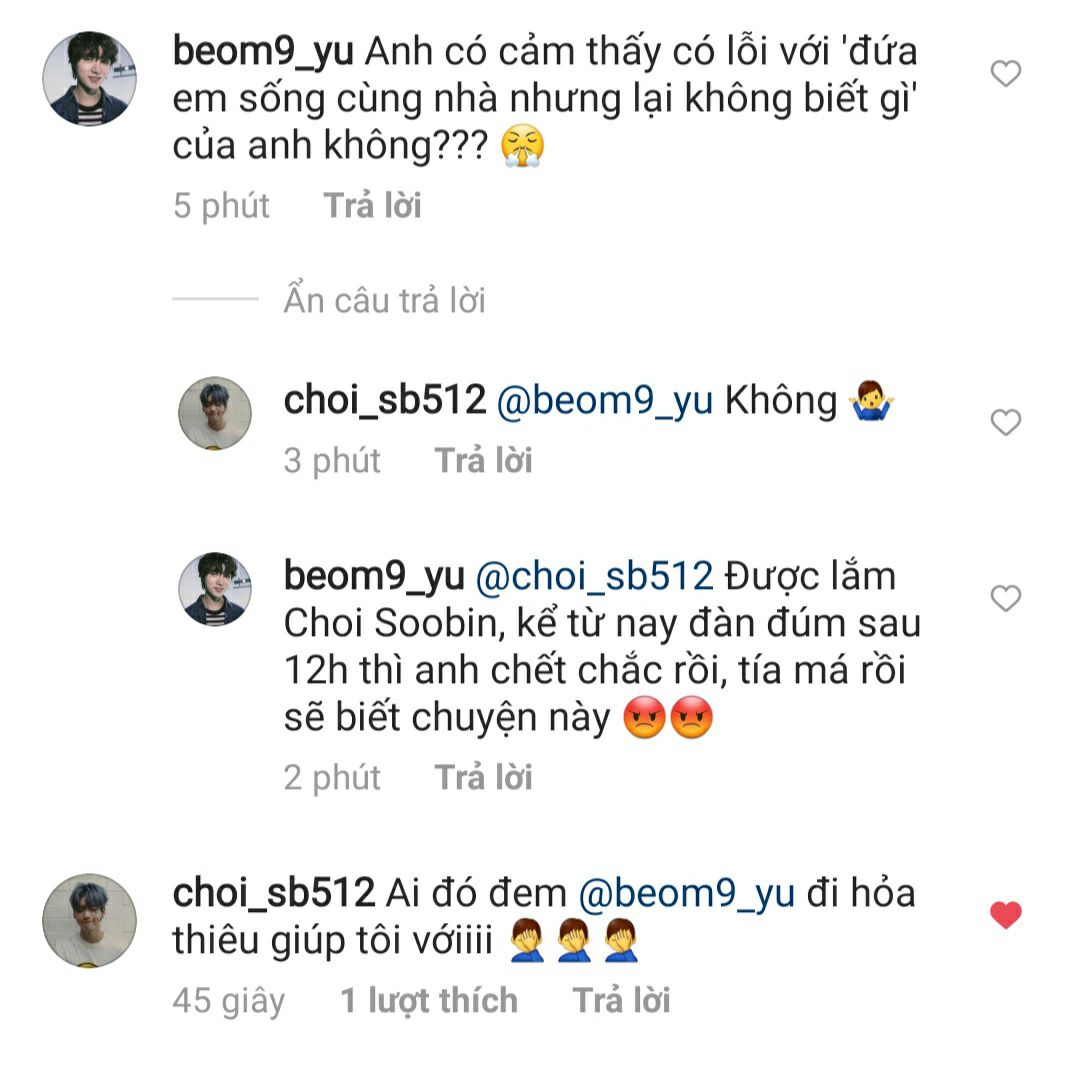Open the choi_sb512 username on the bottom comment

click(x=273, y=893)
